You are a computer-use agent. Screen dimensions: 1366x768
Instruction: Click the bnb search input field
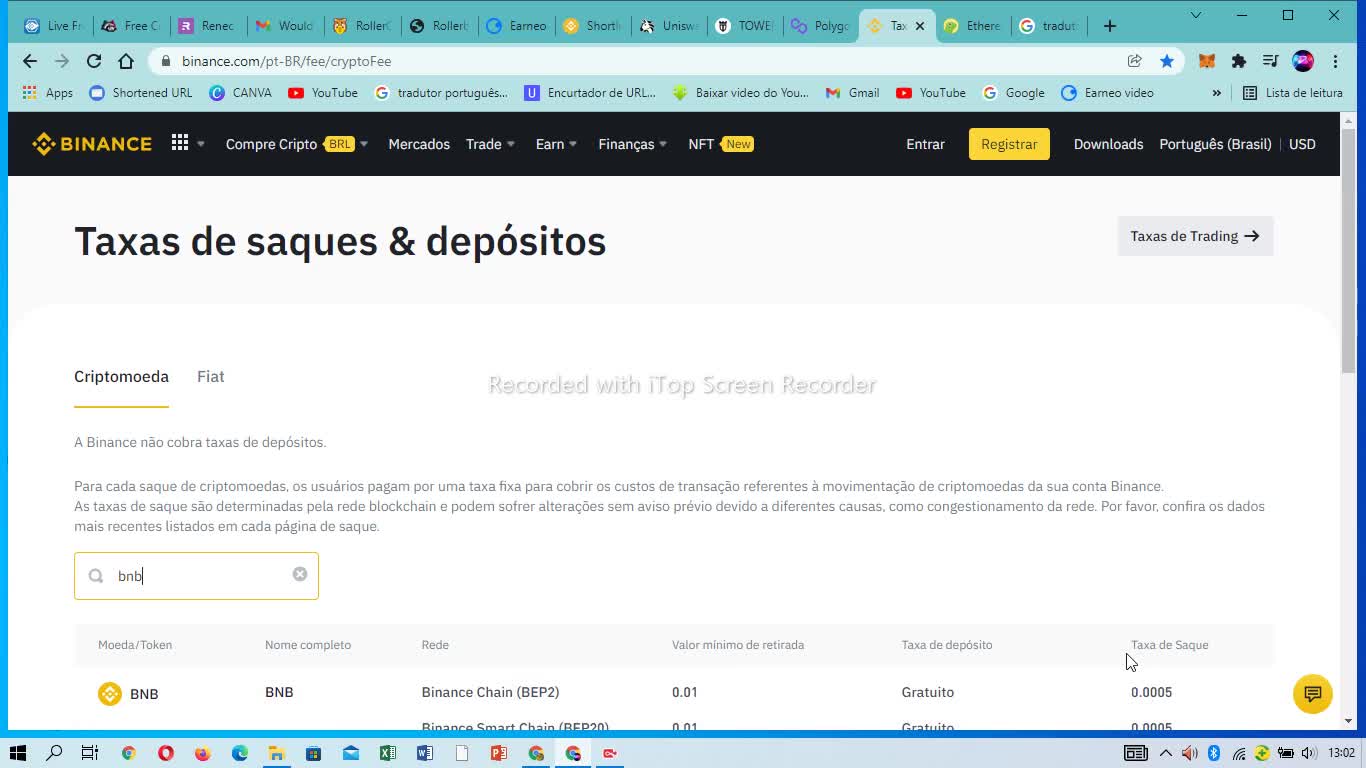coord(196,576)
